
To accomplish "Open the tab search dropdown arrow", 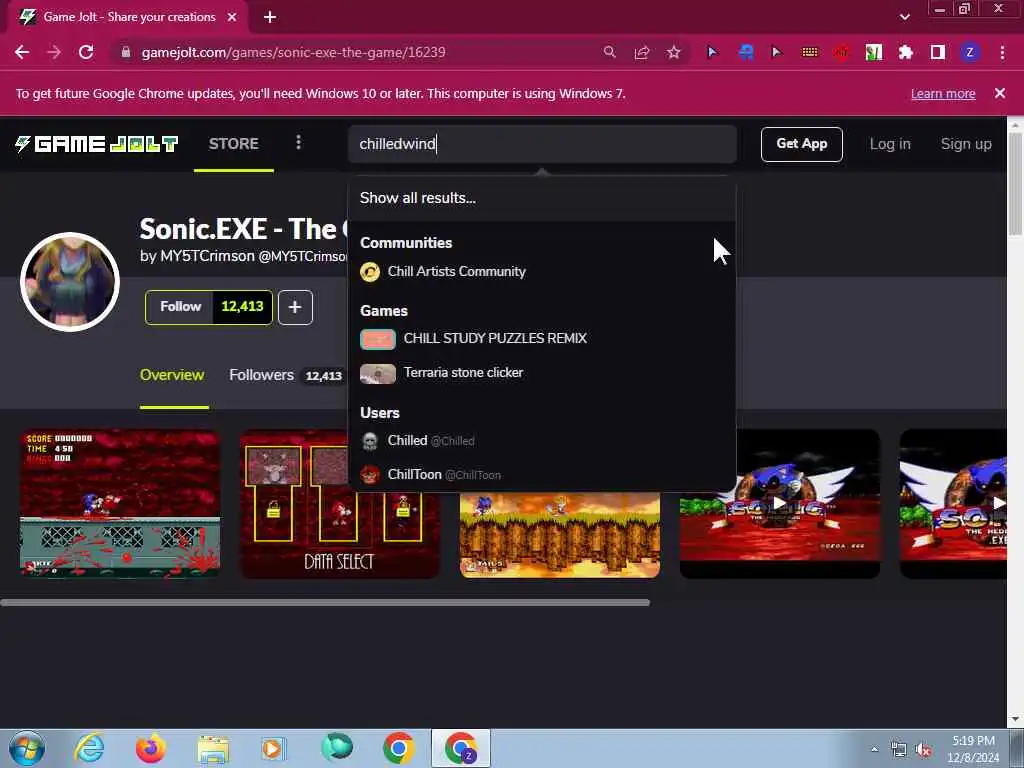I will pyautogui.click(x=904, y=17).
